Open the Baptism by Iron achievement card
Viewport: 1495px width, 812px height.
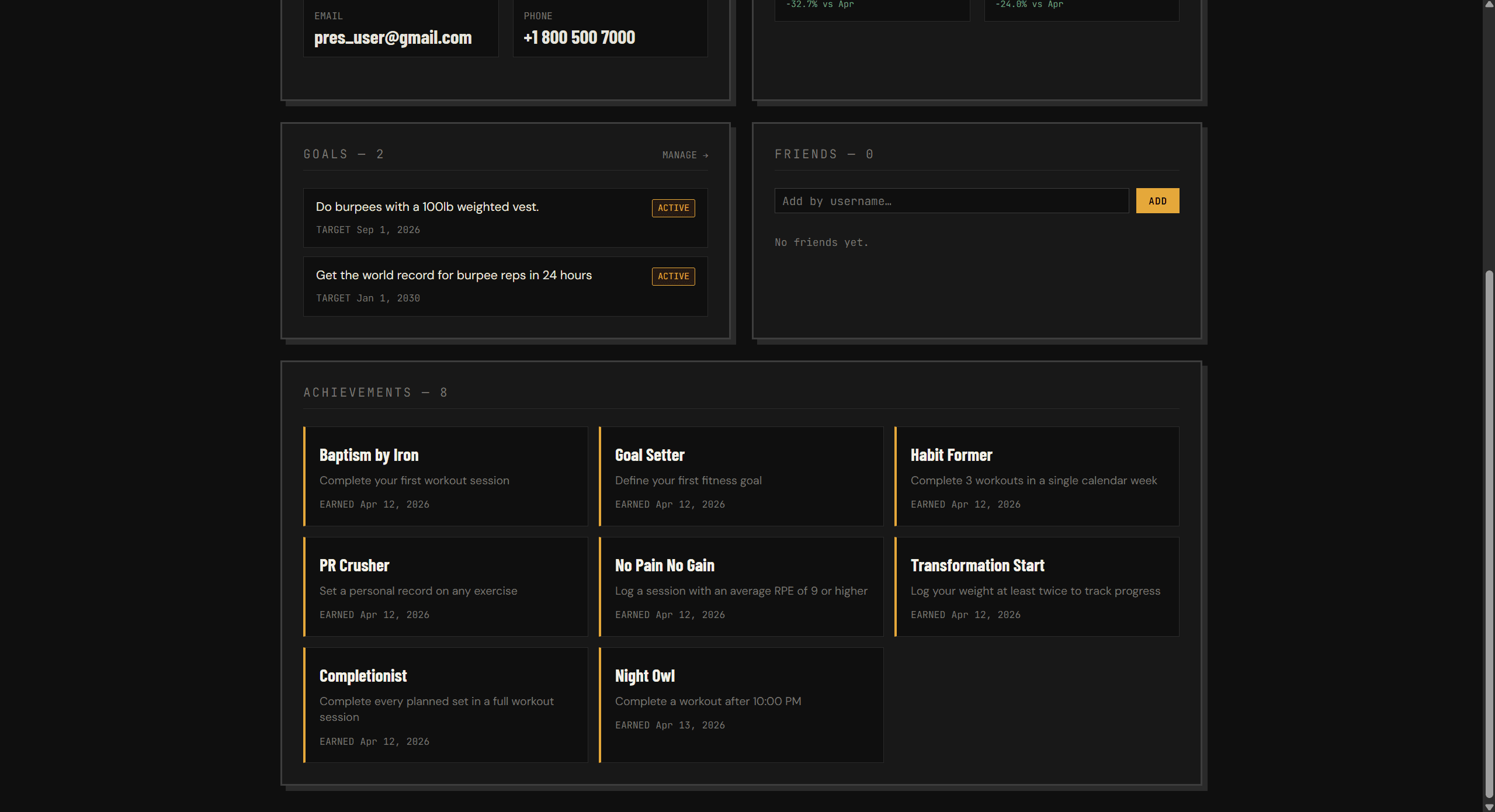446,476
